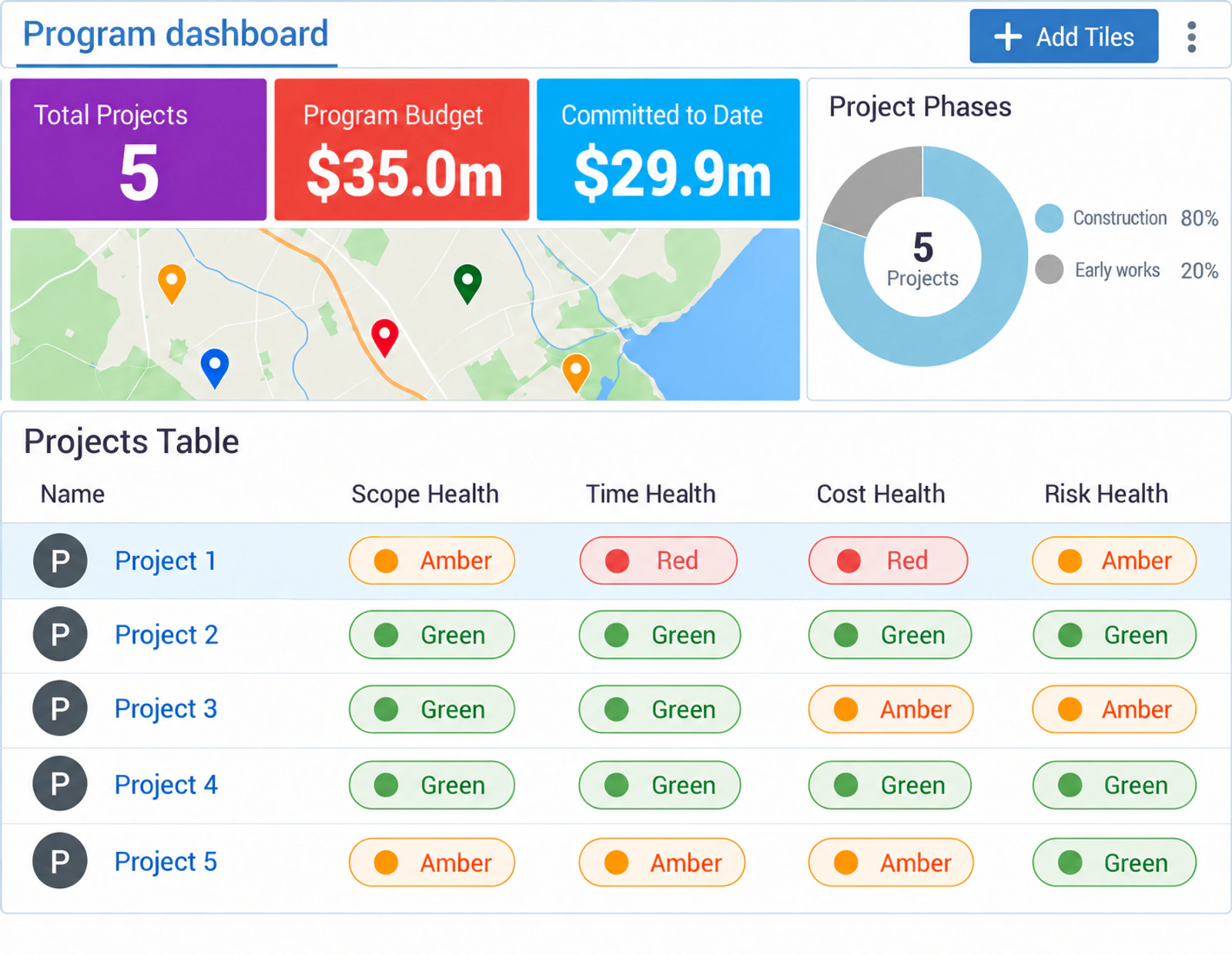Open the Project 5 link

pos(166,861)
